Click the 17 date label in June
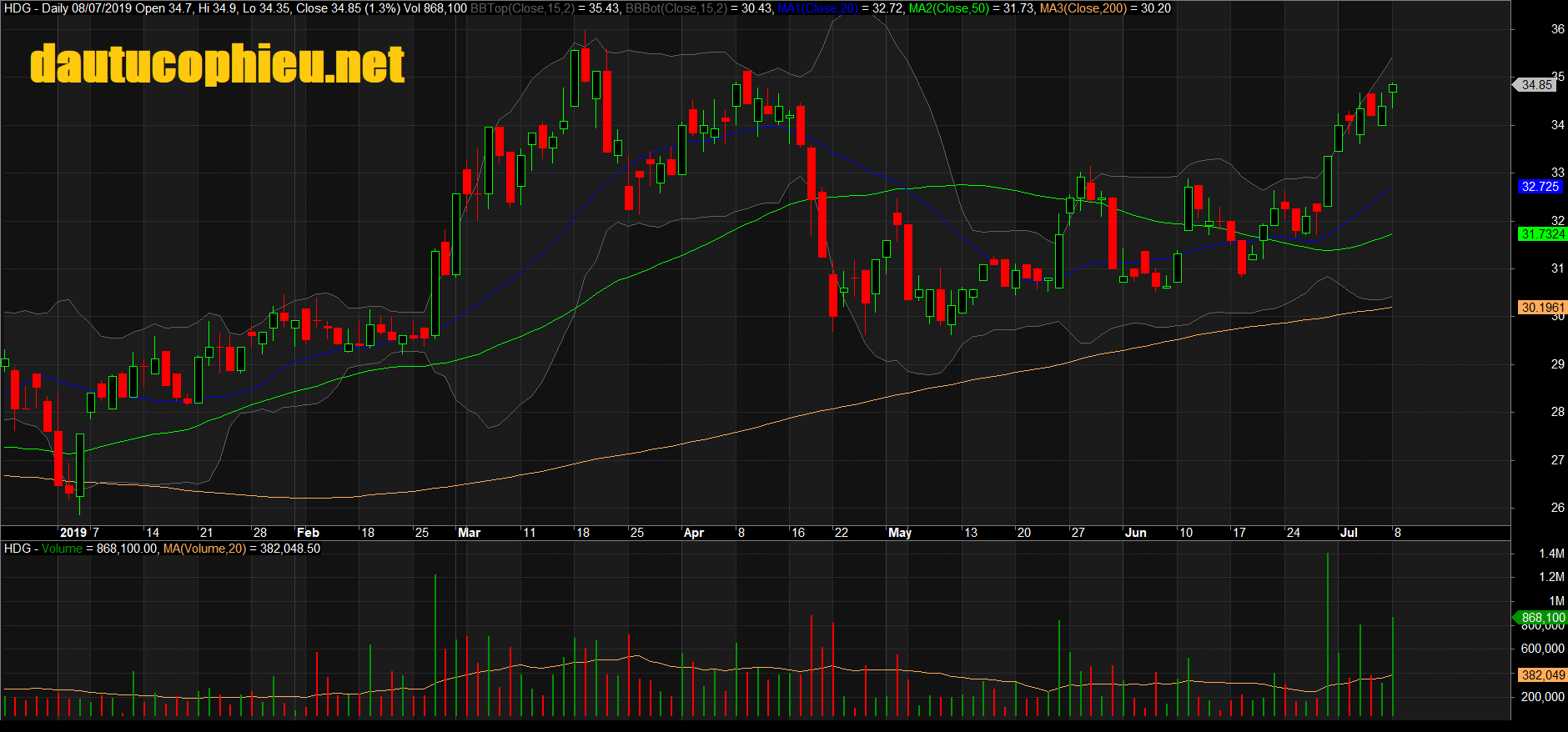Image resolution: width=1568 pixels, height=732 pixels. [1239, 533]
